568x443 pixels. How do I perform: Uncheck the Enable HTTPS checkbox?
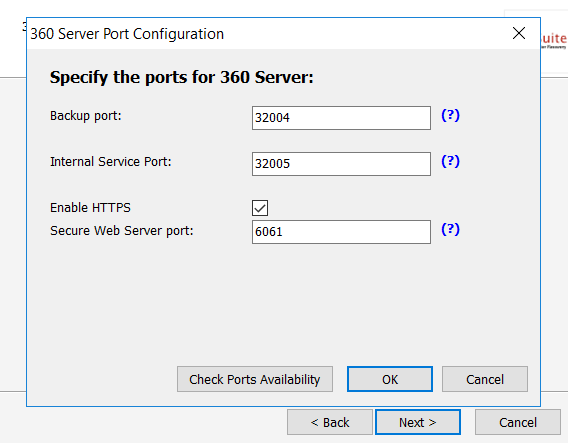260,208
